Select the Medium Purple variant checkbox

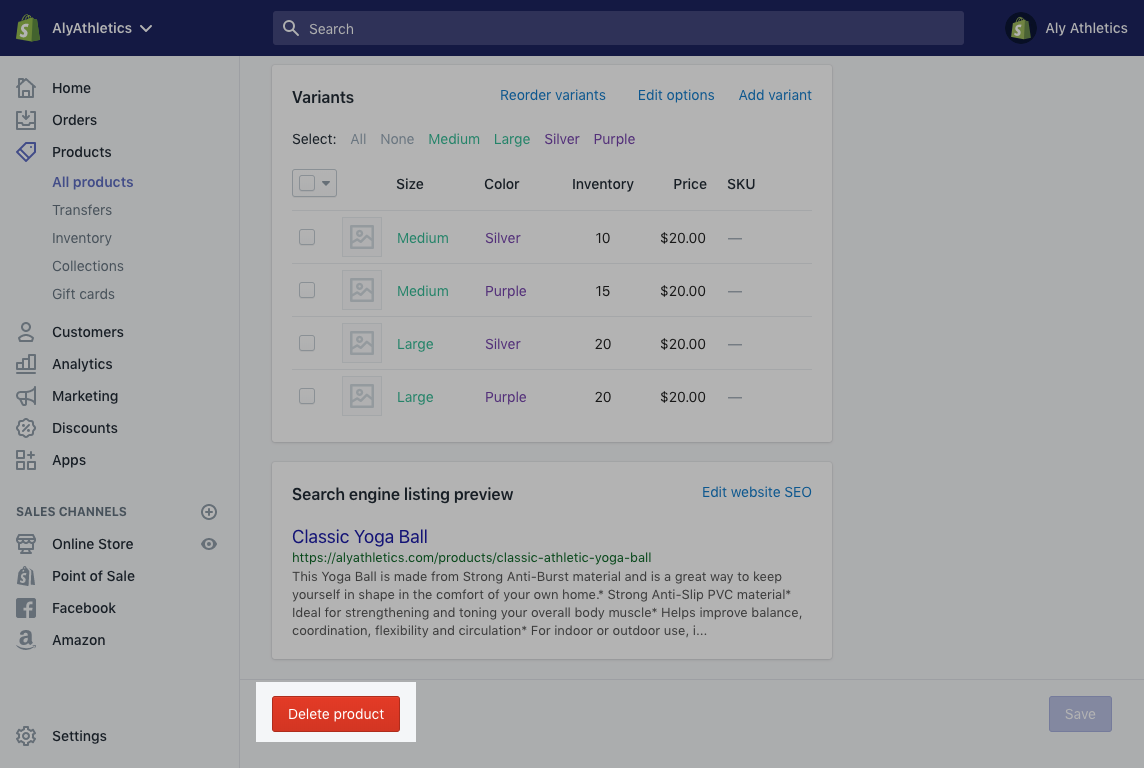tap(307, 290)
